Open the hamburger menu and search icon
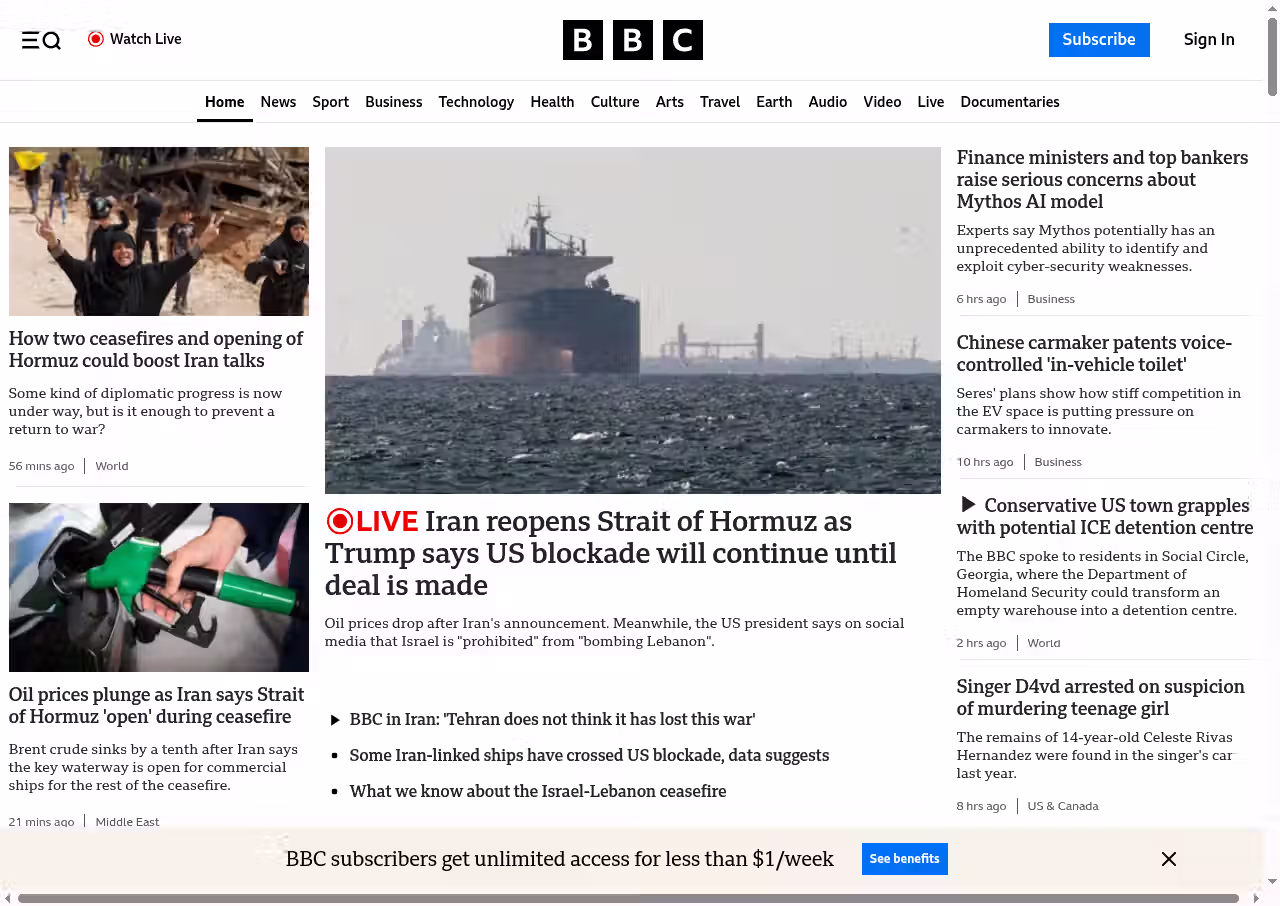Screen dimensions: 1280x906 coord(41,40)
